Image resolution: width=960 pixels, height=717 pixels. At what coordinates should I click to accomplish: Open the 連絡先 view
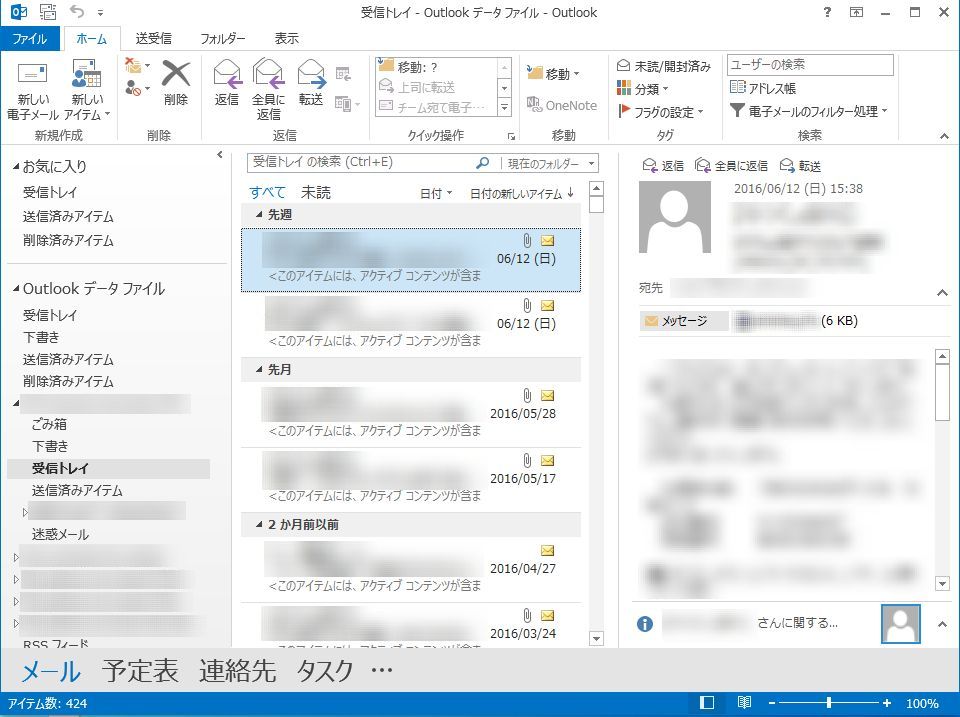238,670
